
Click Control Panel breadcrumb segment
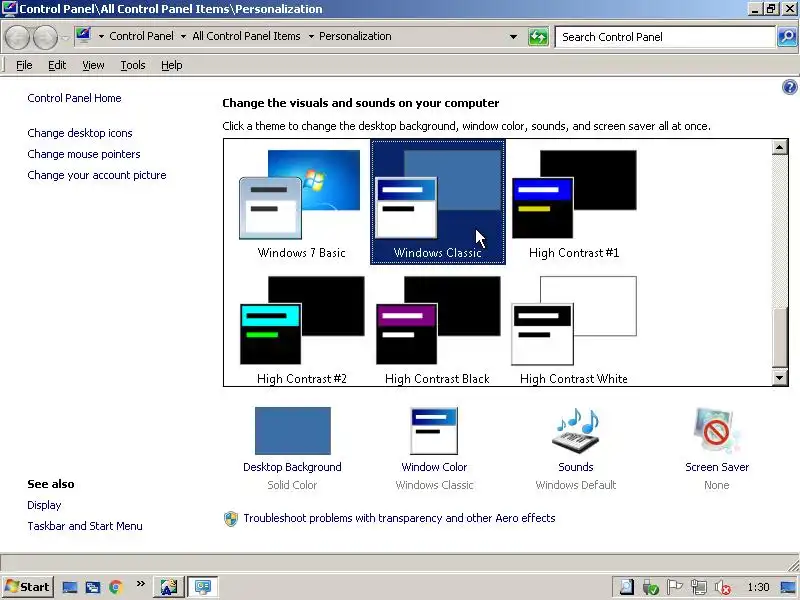(141, 36)
